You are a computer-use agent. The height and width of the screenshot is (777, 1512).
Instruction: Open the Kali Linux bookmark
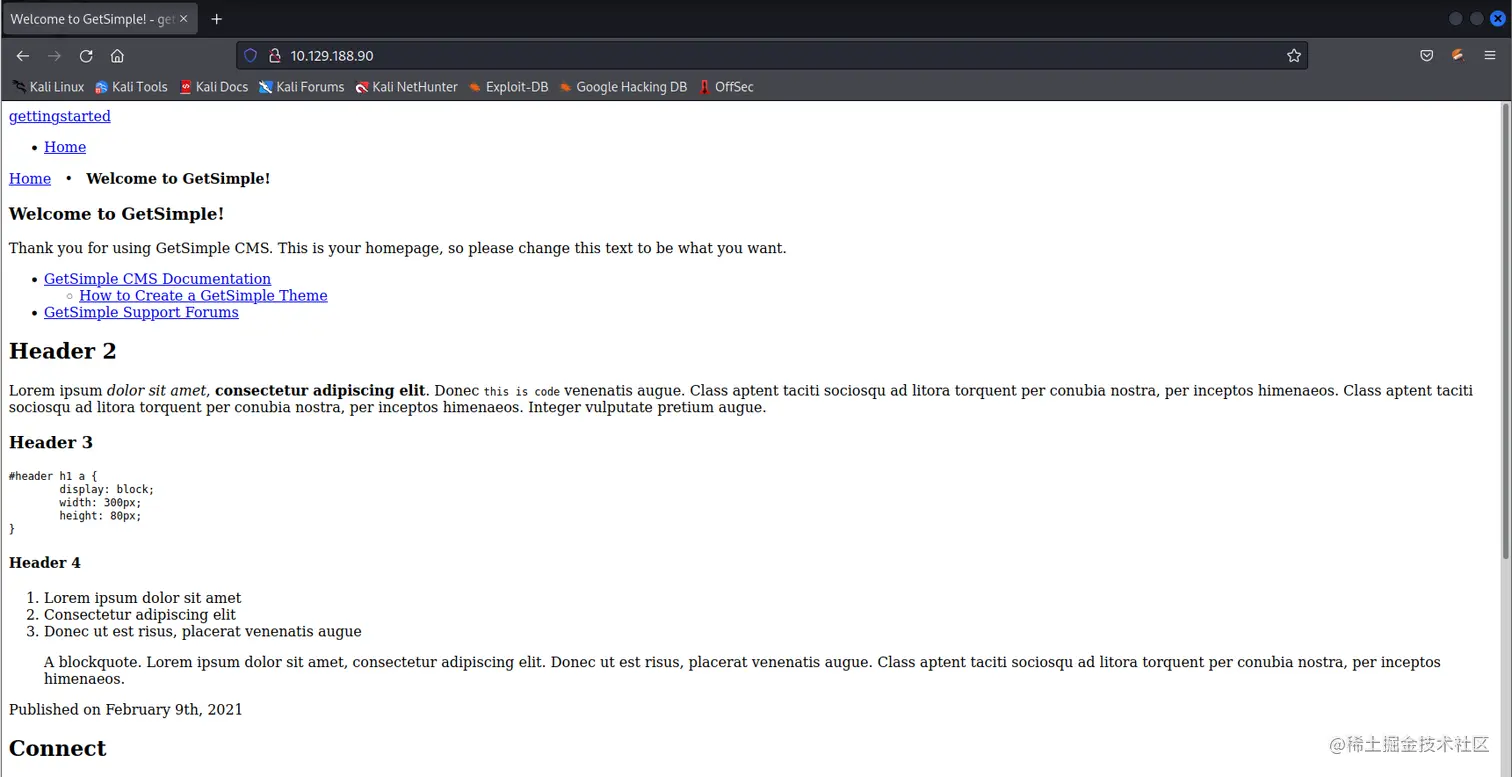[49, 87]
